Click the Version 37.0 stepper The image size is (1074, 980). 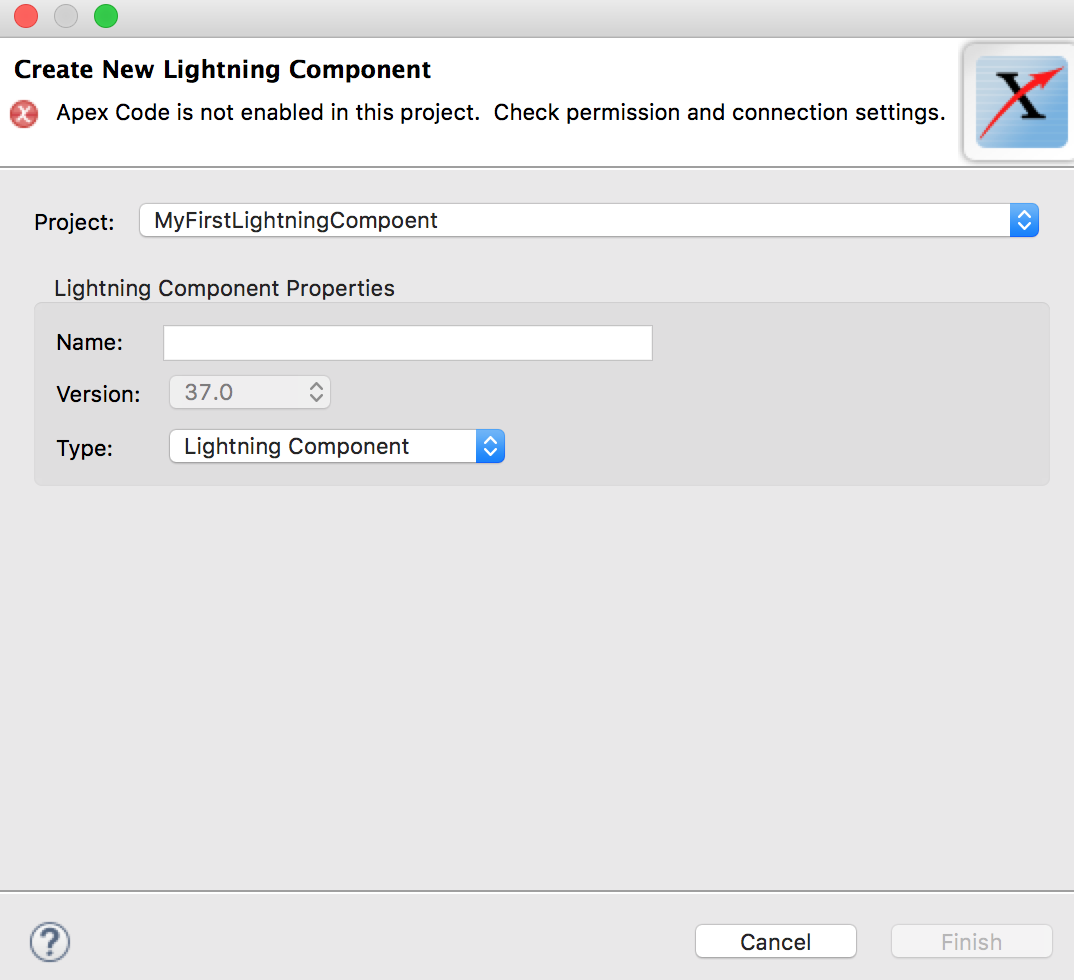250,392
